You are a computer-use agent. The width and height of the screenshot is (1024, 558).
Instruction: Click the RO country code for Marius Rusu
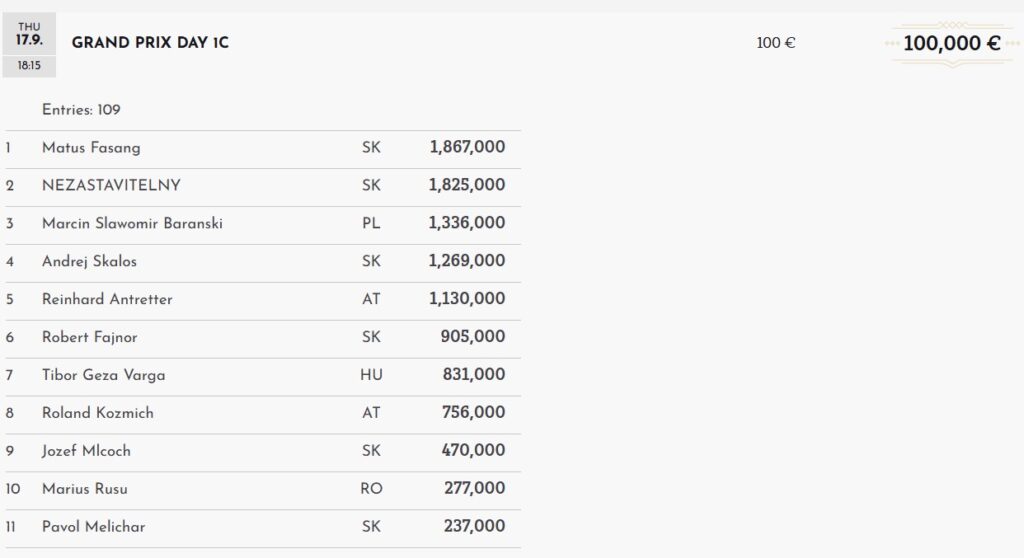pos(371,489)
